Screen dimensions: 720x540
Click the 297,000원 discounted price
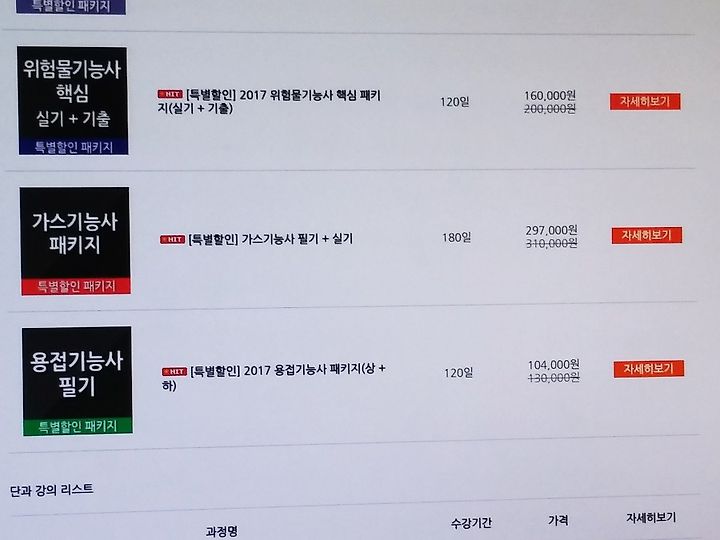tap(551, 230)
